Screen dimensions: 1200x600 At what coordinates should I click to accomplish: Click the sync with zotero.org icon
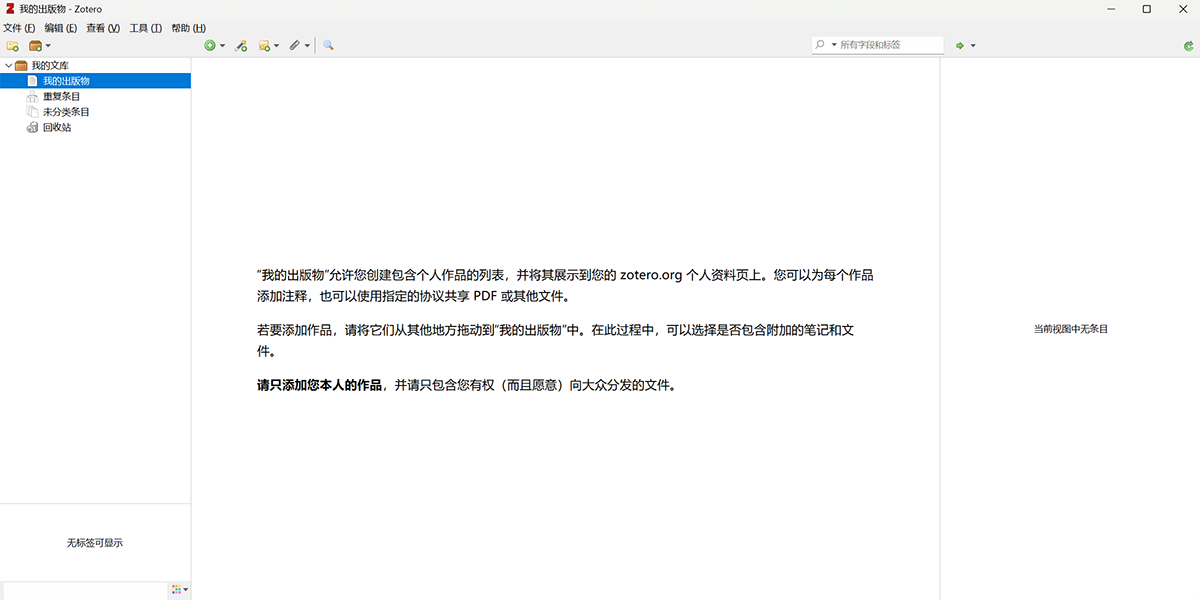click(x=1188, y=45)
